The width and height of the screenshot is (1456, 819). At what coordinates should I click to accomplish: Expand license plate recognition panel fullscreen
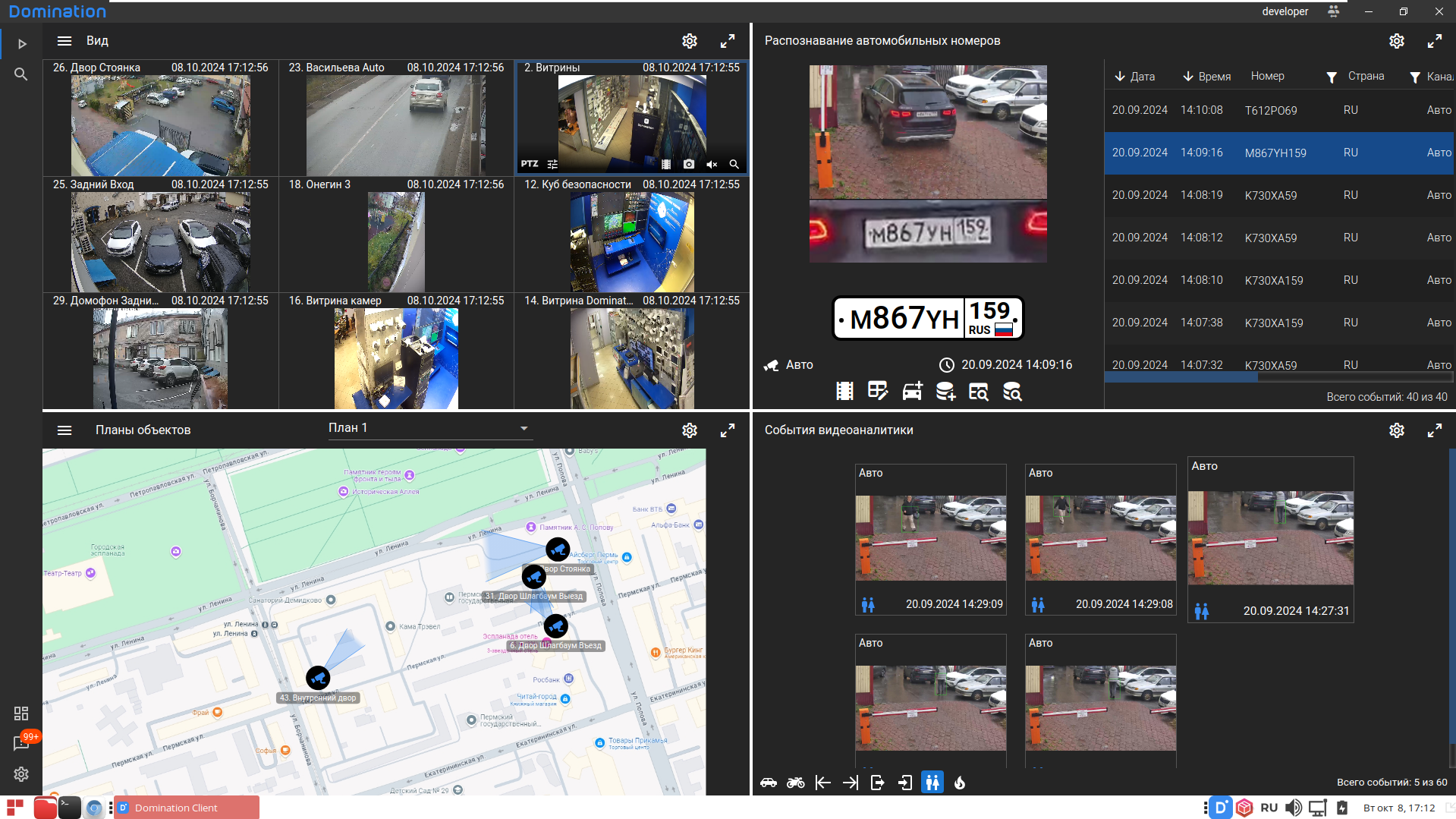1435,41
